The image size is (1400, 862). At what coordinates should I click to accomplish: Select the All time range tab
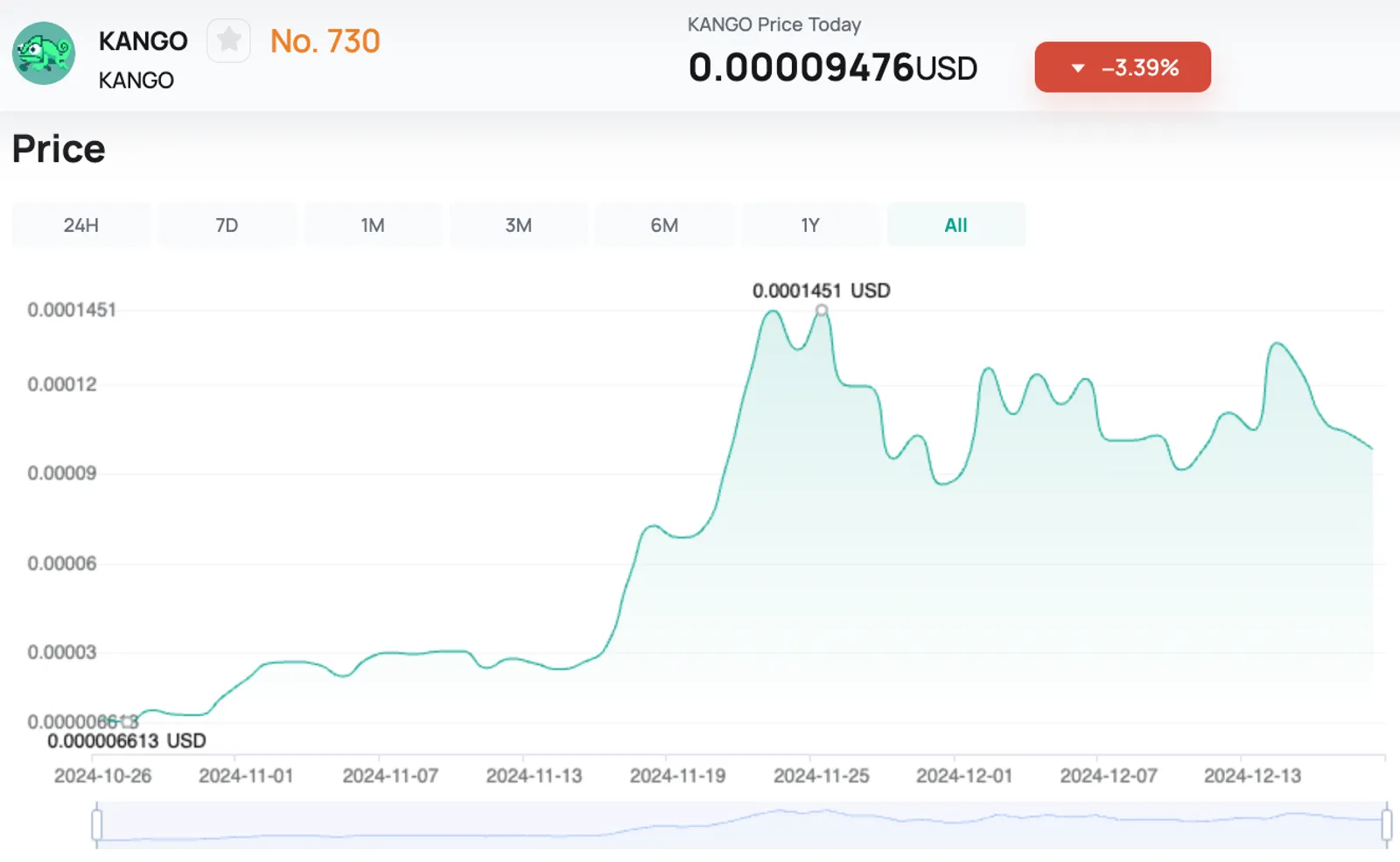coord(956,225)
